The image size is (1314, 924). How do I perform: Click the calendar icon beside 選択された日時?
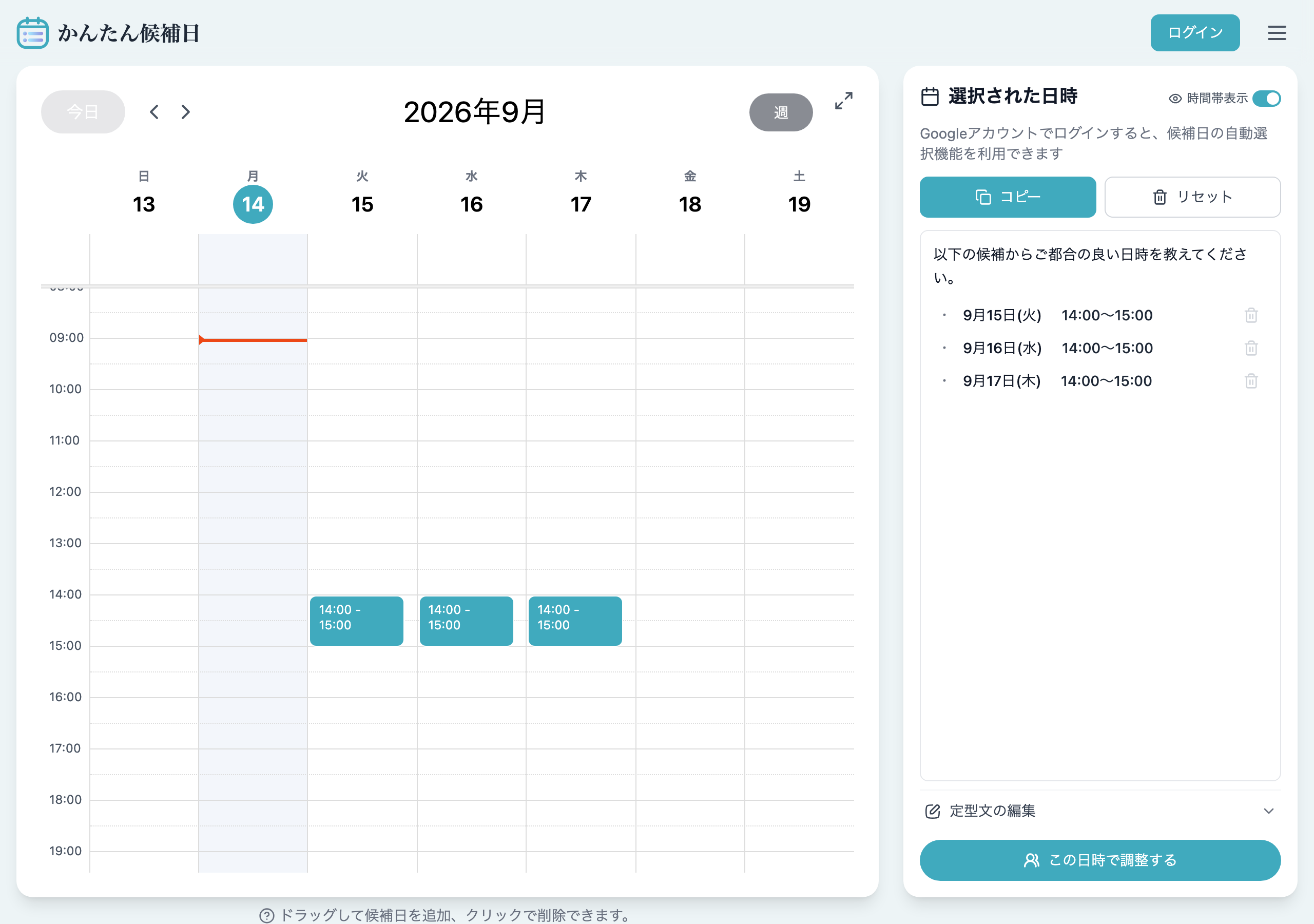tap(930, 96)
